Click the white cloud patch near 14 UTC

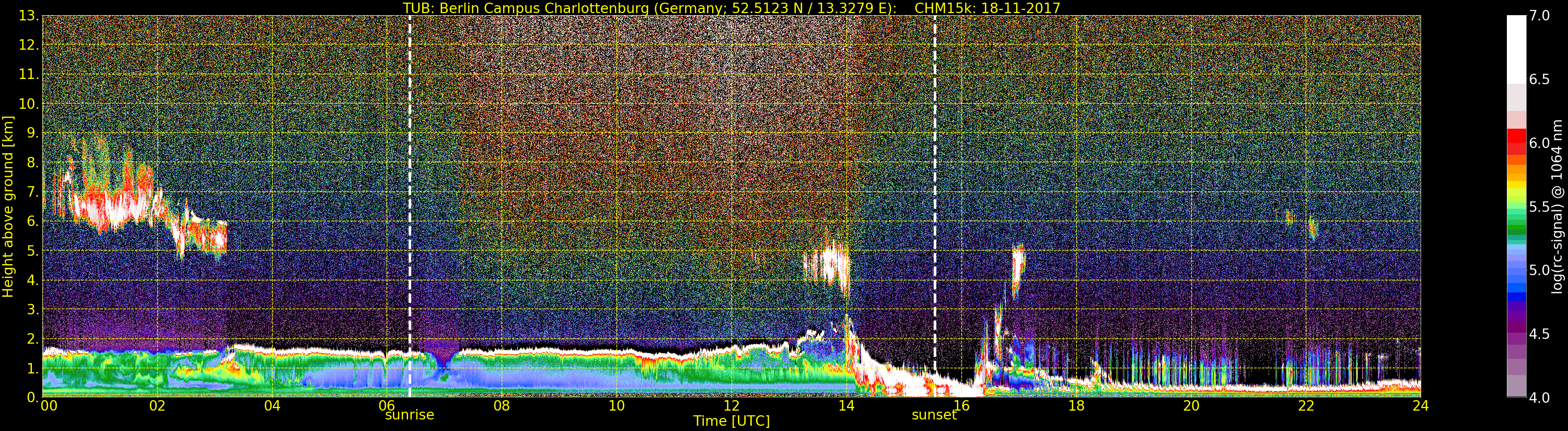click(x=828, y=265)
